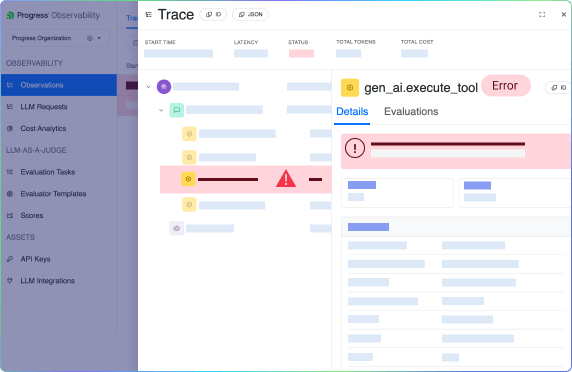
Task: Collapse the green chat node chevron
Action: click(x=161, y=110)
